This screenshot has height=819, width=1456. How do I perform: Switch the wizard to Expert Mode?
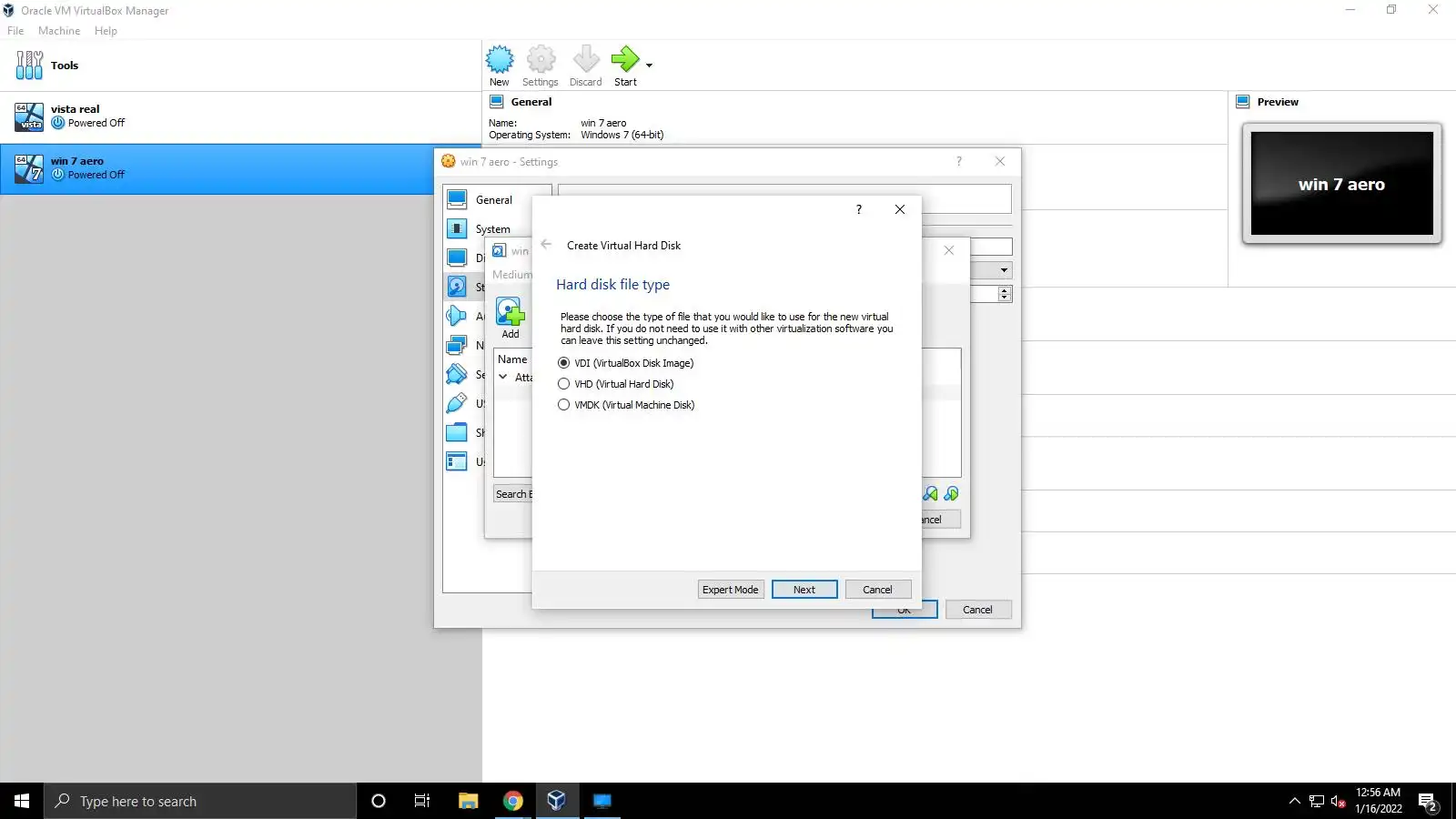tap(730, 590)
